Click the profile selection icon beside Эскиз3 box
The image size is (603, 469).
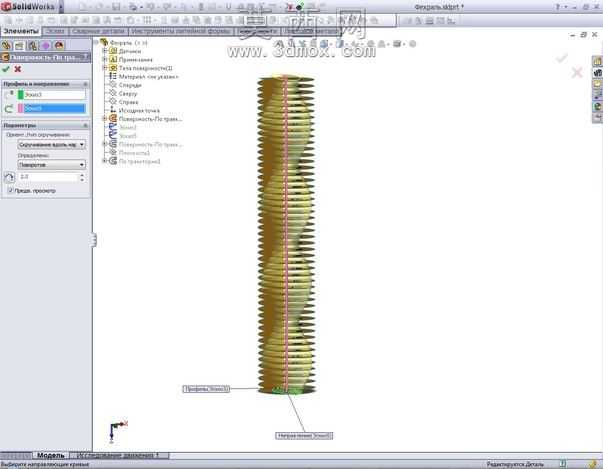pos(9,95)
